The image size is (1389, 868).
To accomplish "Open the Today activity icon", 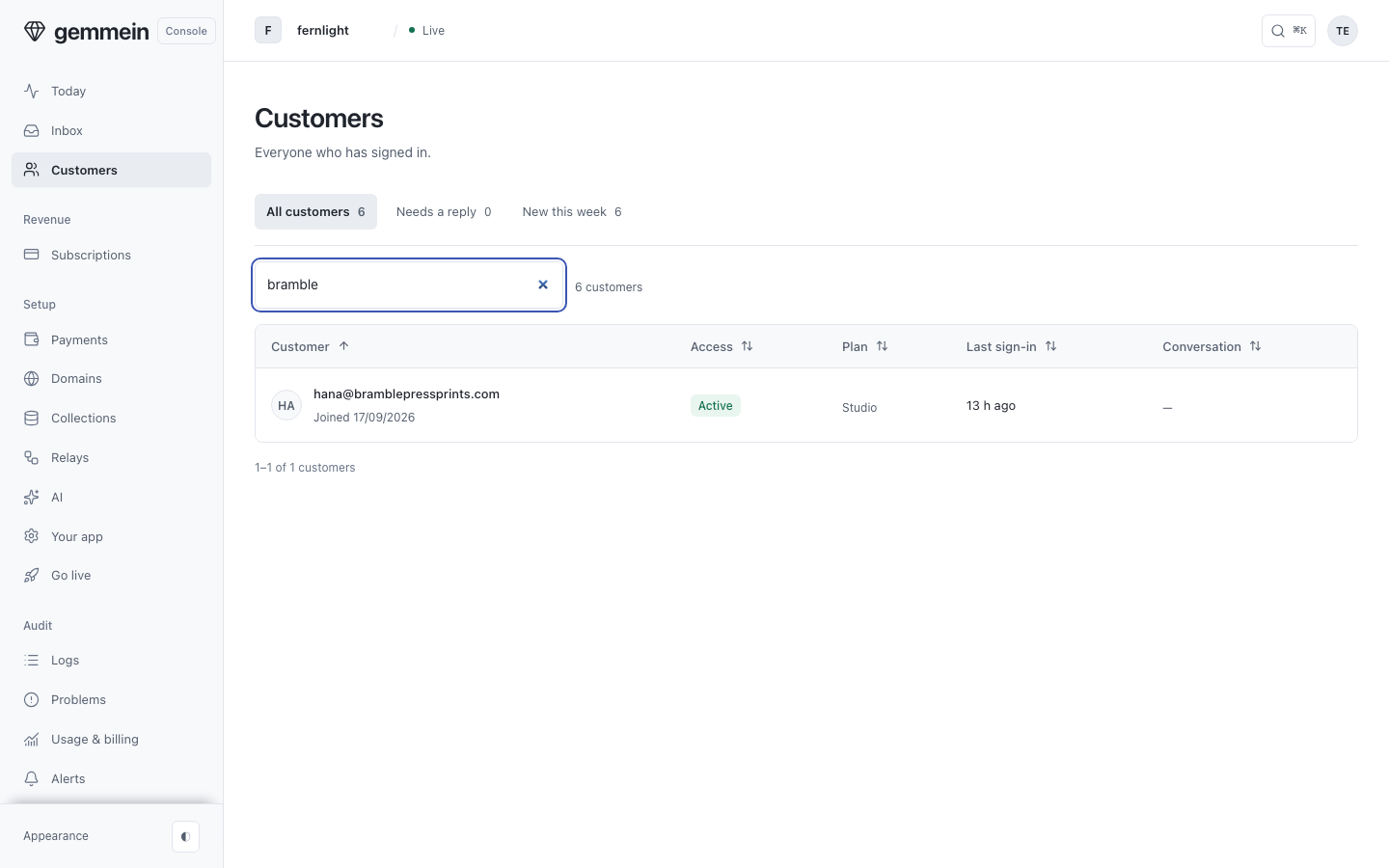I will (32, 91).
